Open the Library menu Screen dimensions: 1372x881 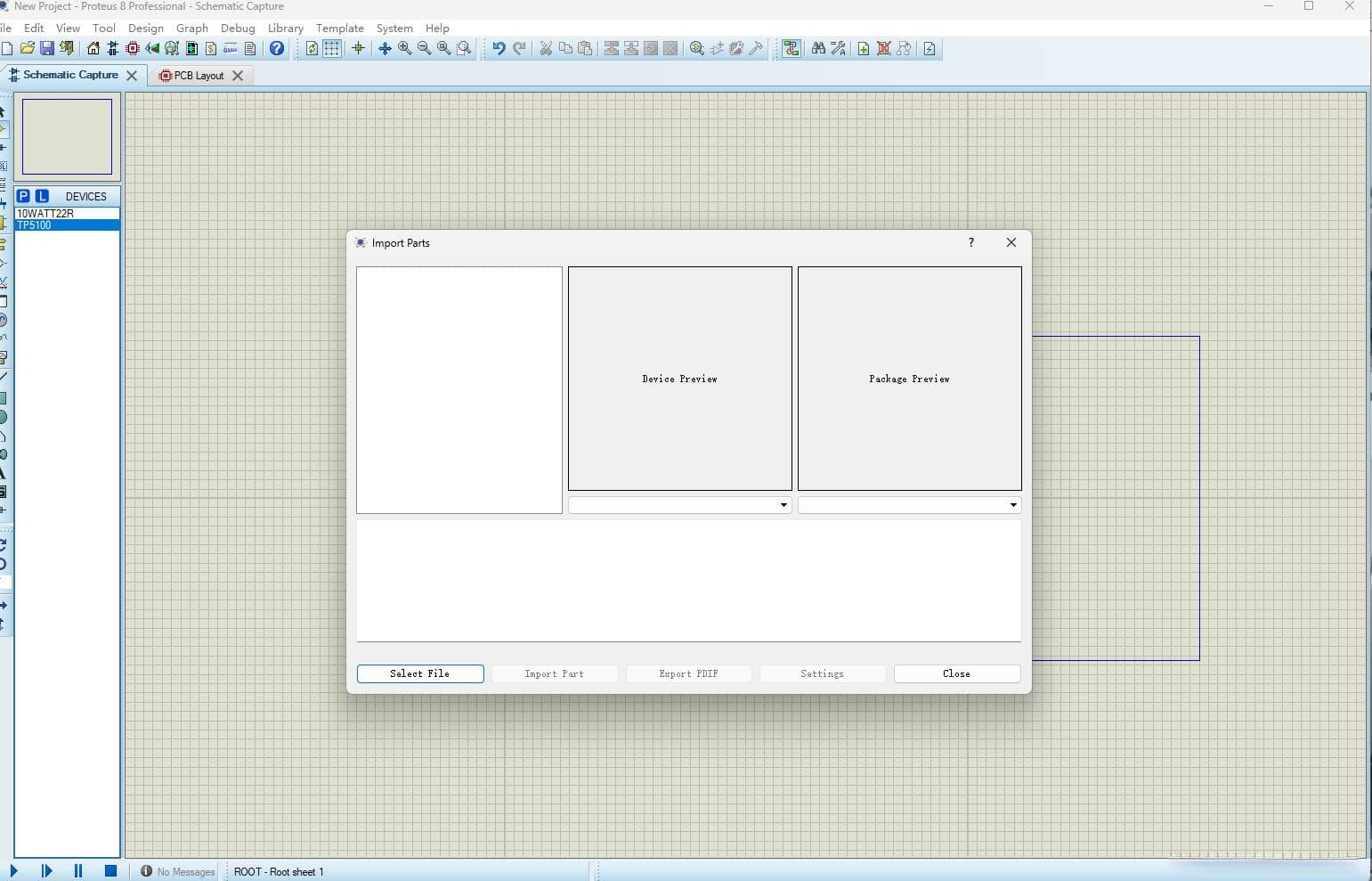[x=286, y=28]
